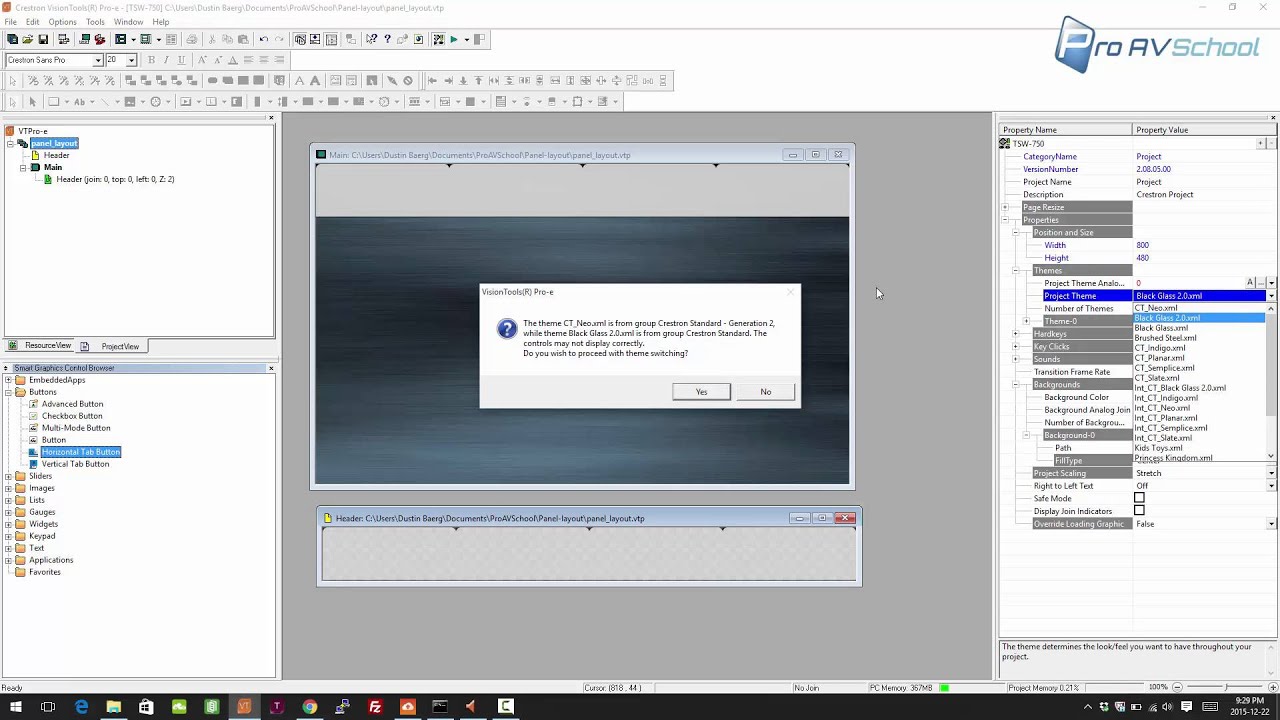Open the Right to Left Text dropdown
Image resolution: width=1280 pixels, height=720 pixels.
tap(1271, 486)
